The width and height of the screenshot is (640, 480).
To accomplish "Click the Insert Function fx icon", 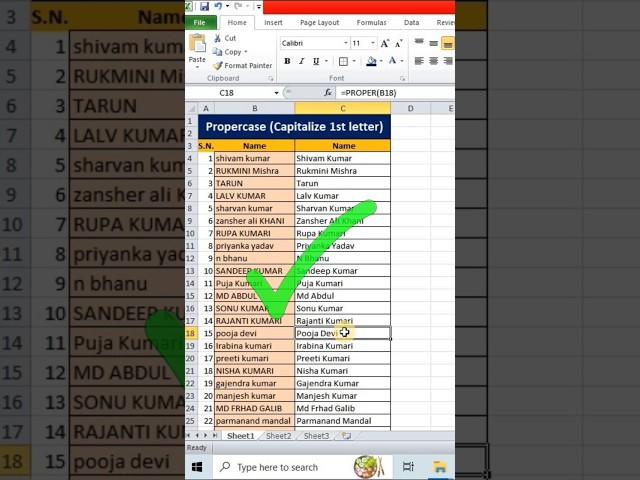I will click(328, 93).
